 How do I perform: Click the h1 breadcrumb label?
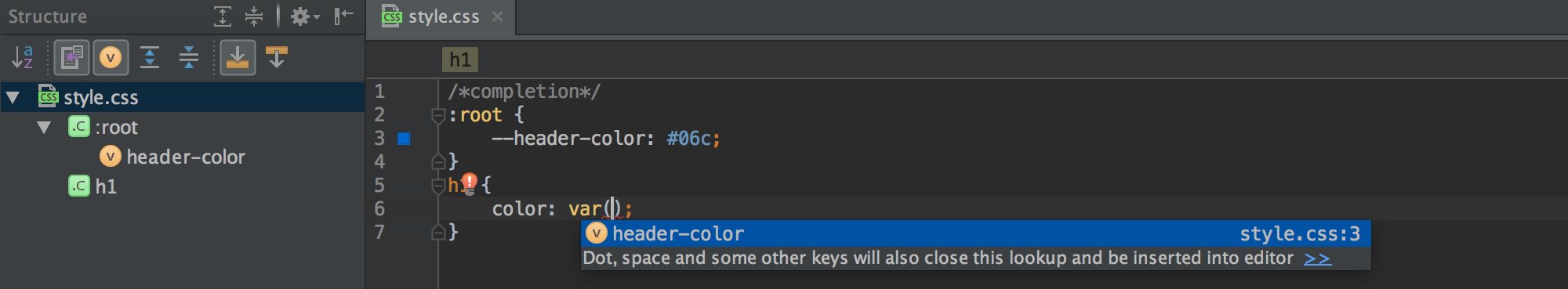pyautogui.click(x=460, y=60)
